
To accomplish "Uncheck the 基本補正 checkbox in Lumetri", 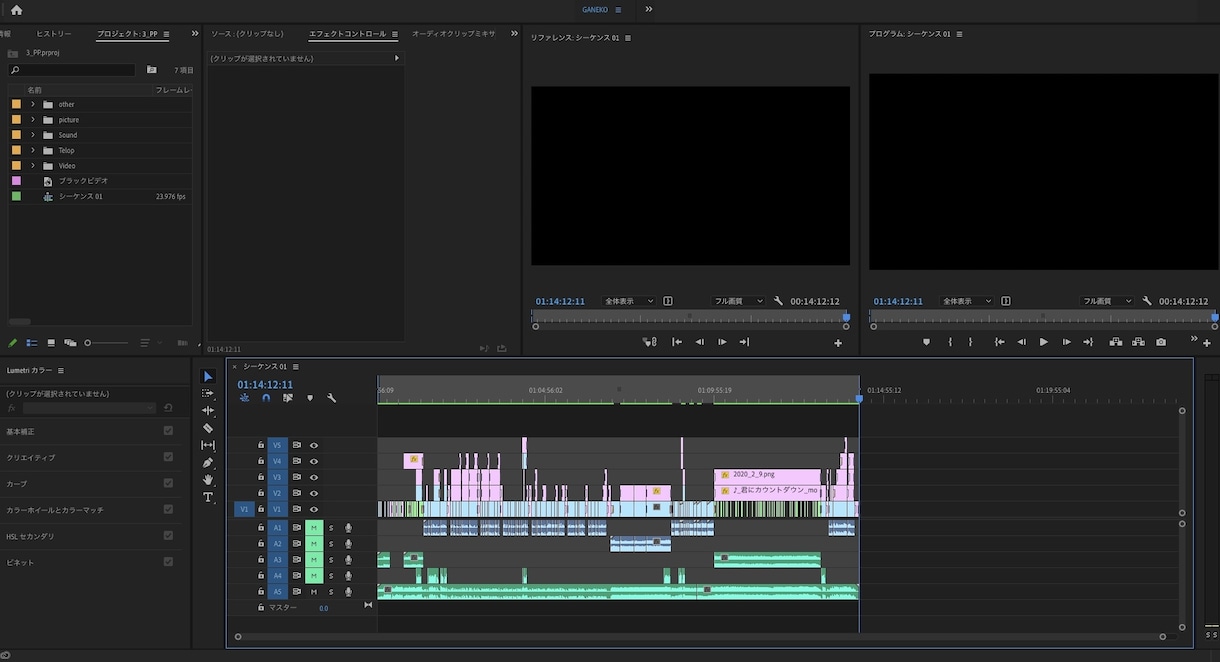I will pos(168,431).
